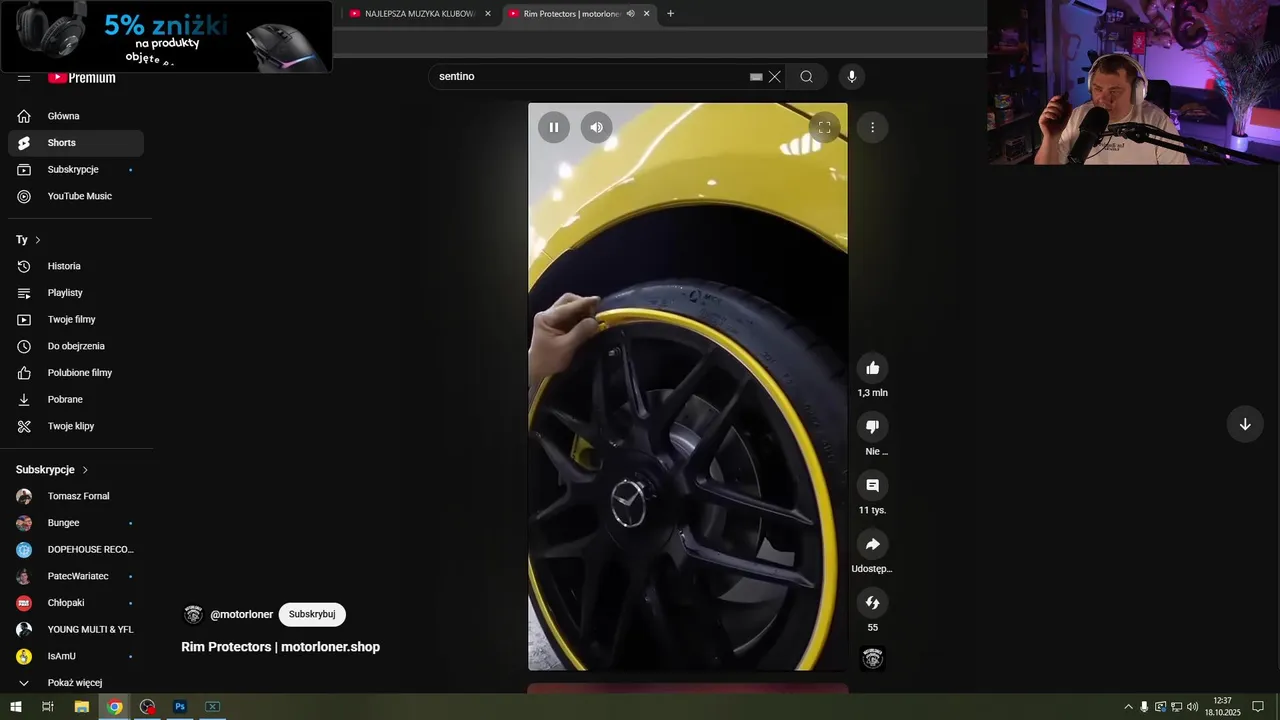The image size is (1280, 720).
Task: Open the Remix button labeled 55
Action: pyautogui.click(x=872, y=603)
